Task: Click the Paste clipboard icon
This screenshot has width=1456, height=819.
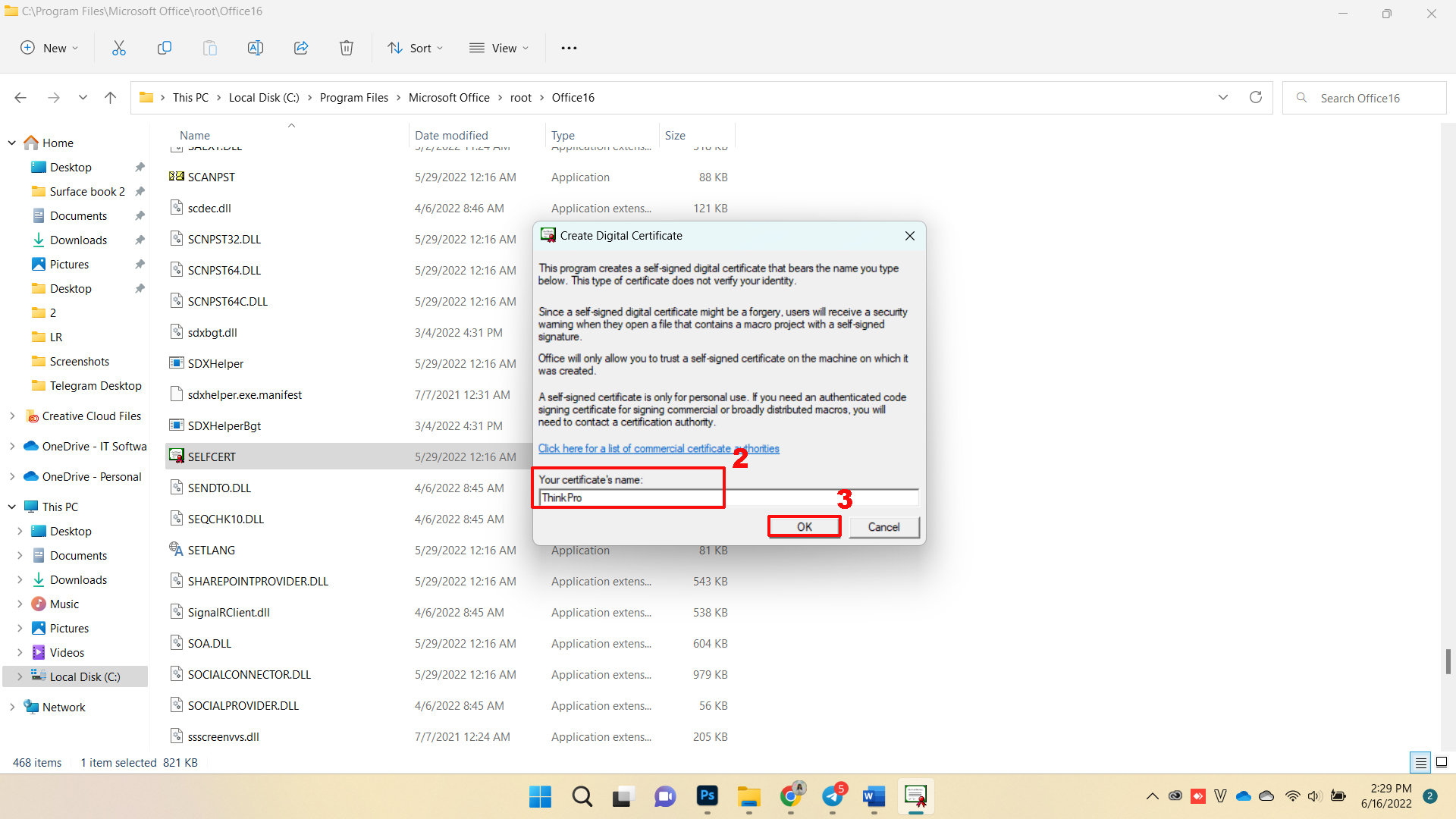Action: pyautogui.click(x=210, y=48)
